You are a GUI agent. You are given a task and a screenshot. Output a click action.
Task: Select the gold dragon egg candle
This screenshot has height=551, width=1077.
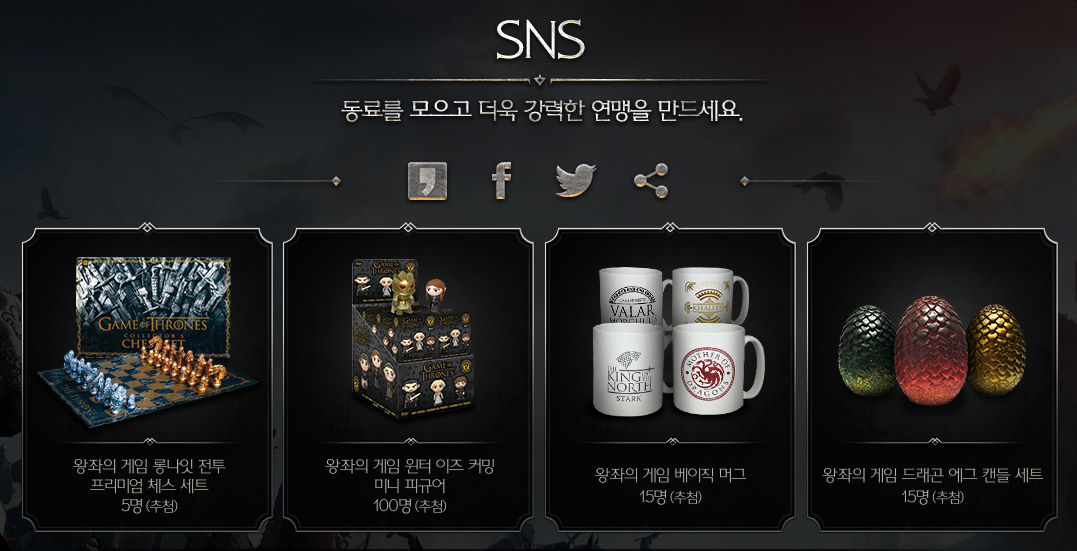pos(995,350)
